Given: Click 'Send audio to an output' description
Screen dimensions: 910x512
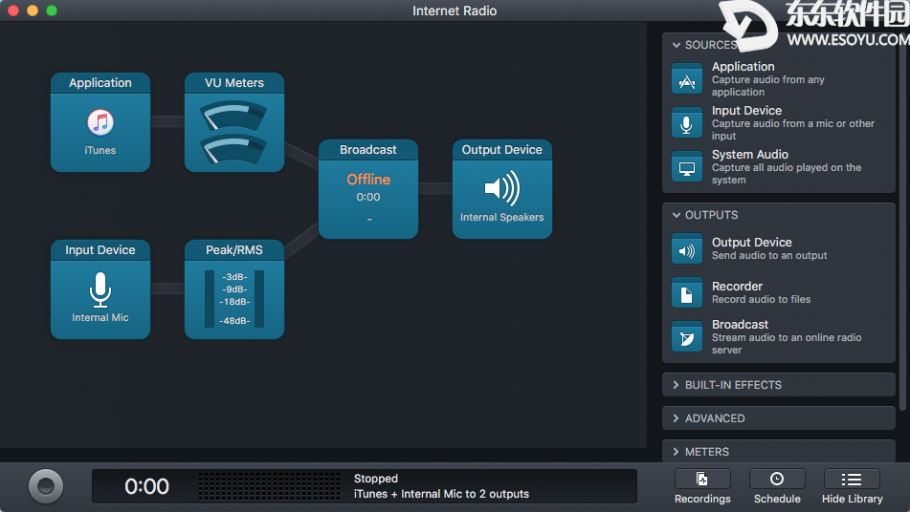Looking at the screenshot, I should [x=770, y=255].
